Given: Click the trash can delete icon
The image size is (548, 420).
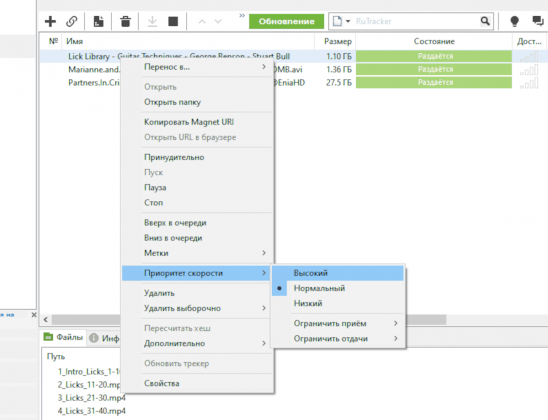Looking at the screenshot, I should [125, 21].
